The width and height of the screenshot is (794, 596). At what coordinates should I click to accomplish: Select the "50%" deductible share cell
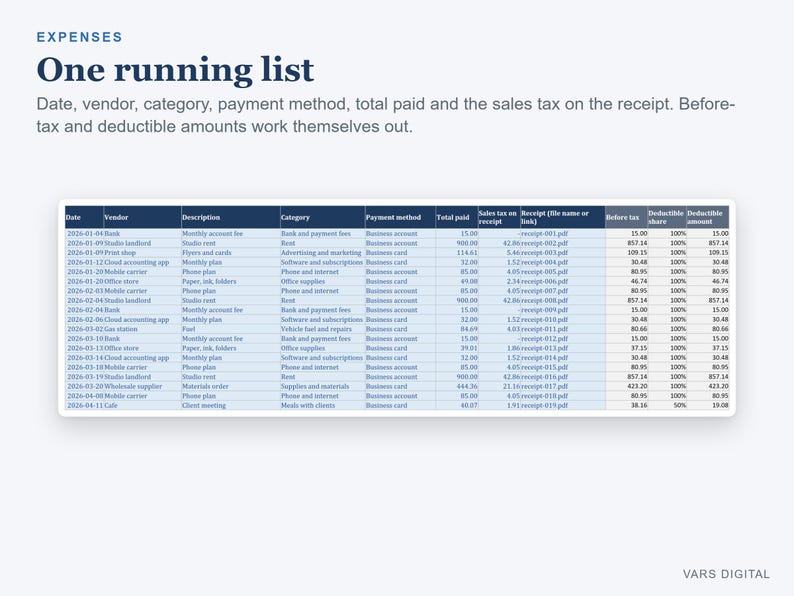(x=666, y=405)
